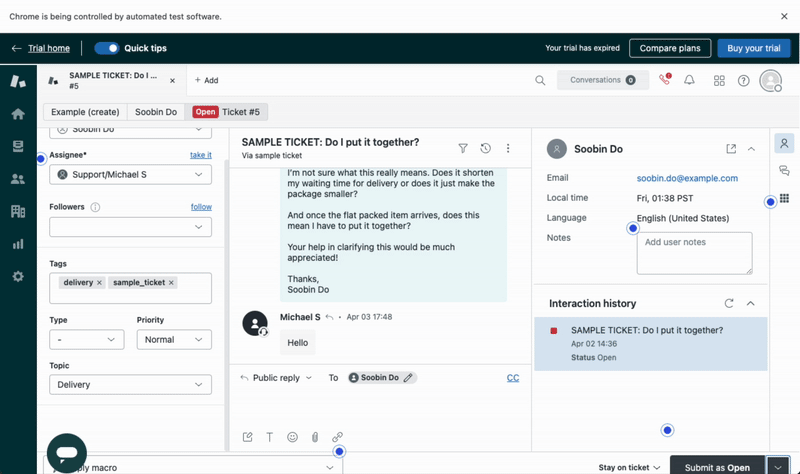Screen dimensions: 800x474
Task: Open the help question mark icon
Action: 743,81
